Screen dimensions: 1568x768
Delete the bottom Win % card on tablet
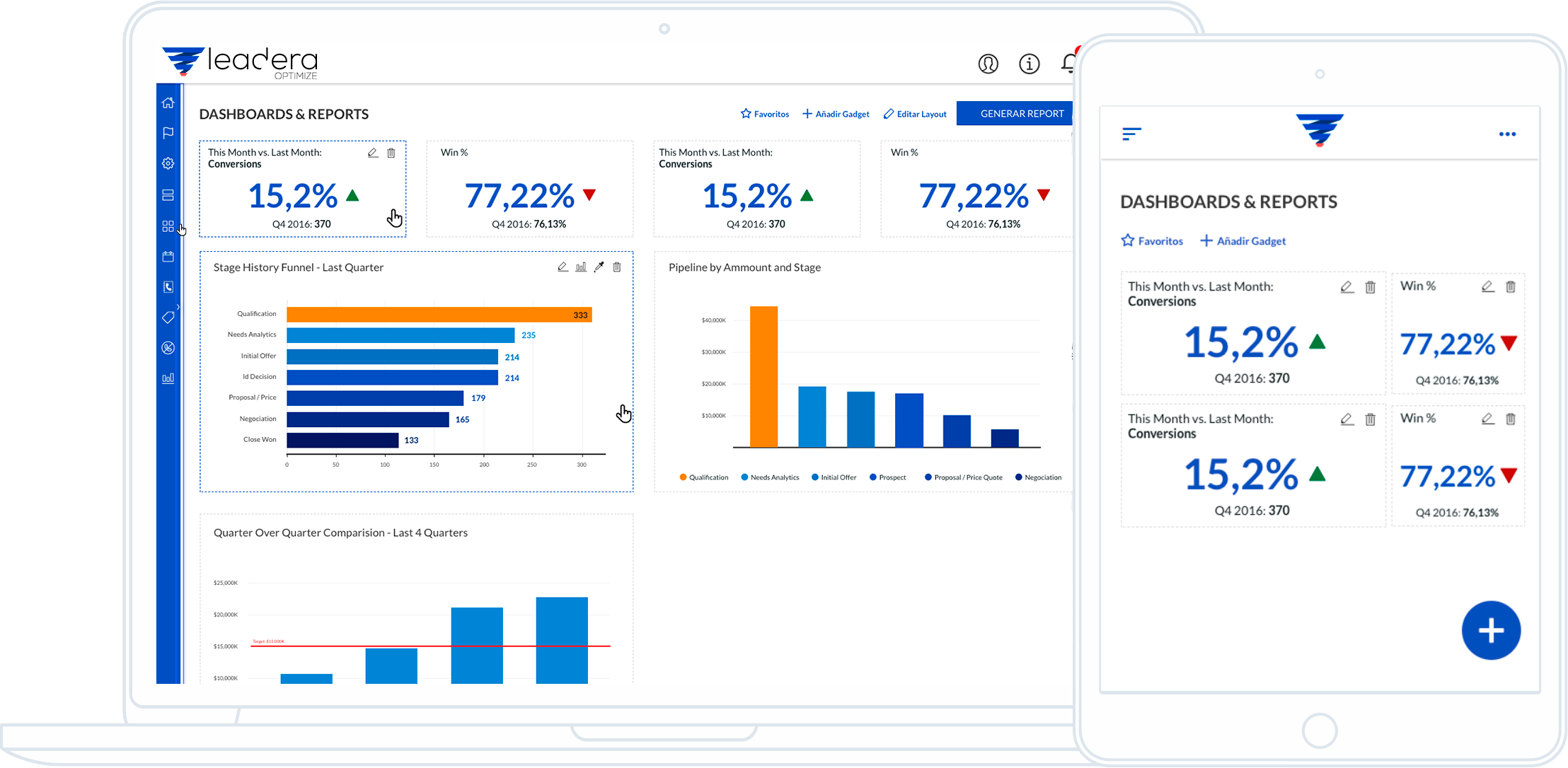[x=1511, y=419]
